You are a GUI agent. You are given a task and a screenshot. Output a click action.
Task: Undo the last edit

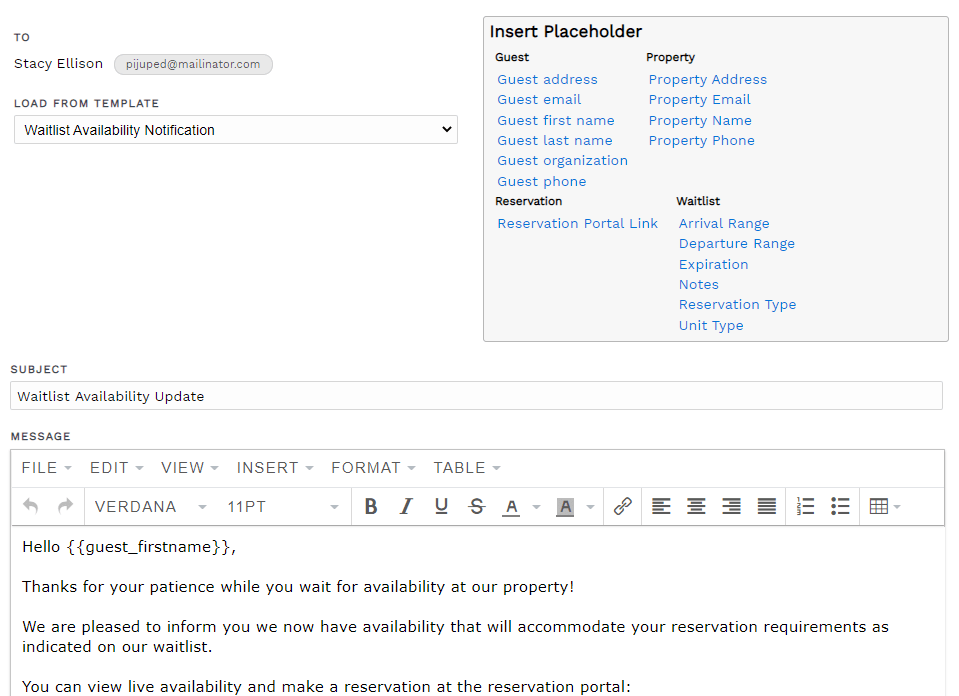tap(30, 506)
